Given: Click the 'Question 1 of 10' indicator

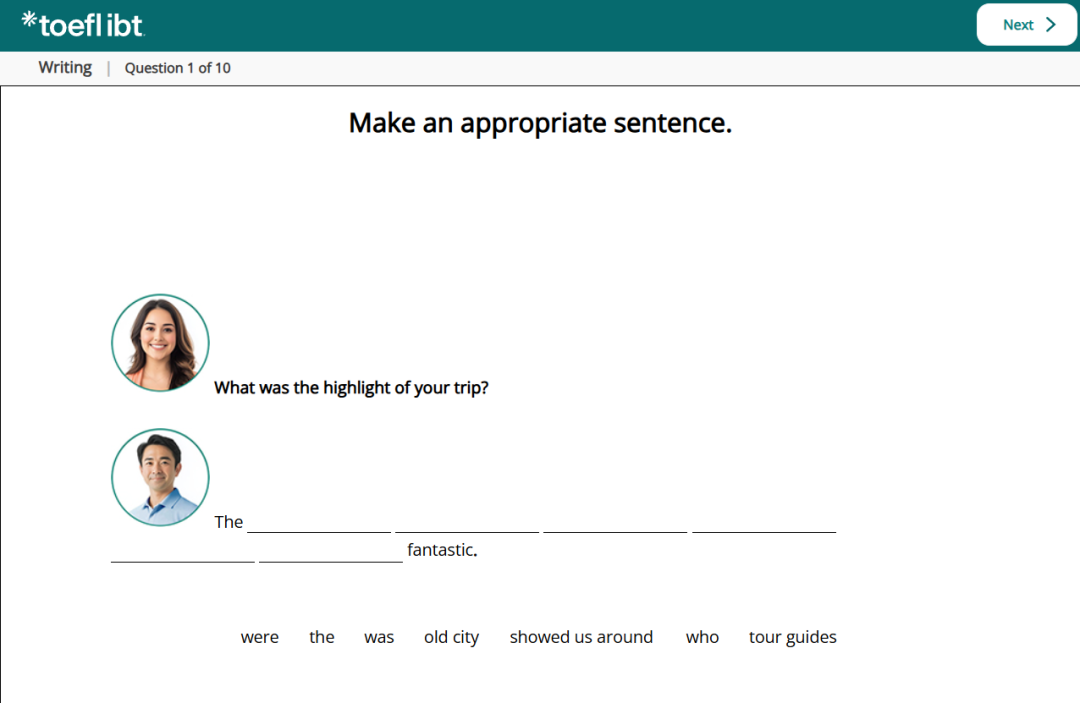Looking at the screenshot, I should pyautogui.click(x=178, y=68).
